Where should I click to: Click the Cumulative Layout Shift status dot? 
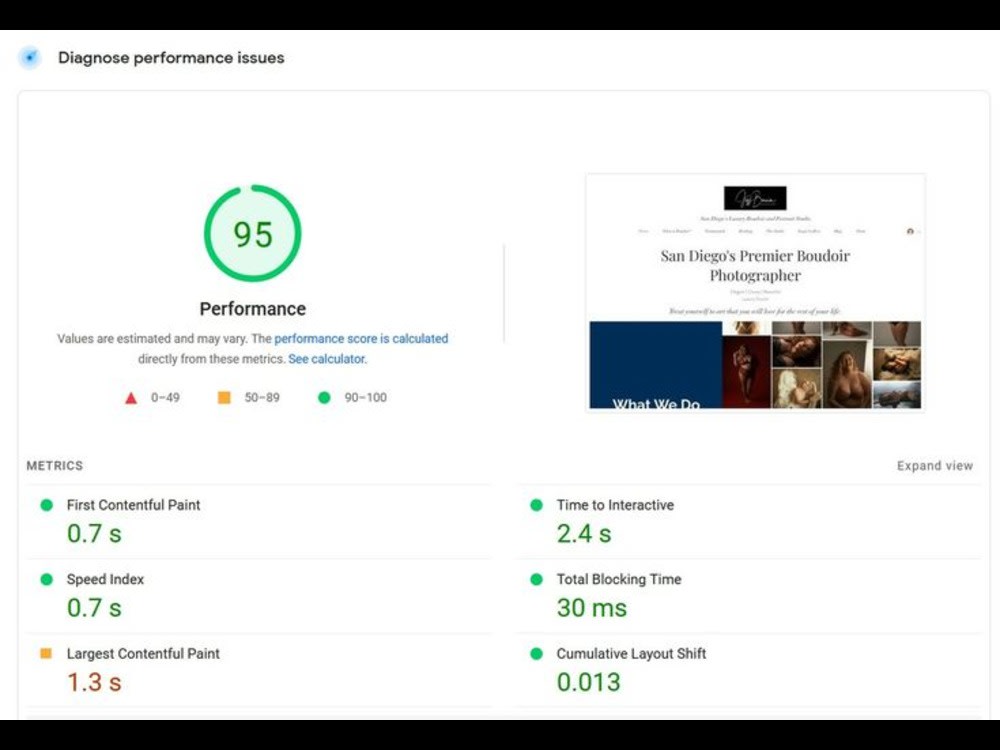click(536, 654)
